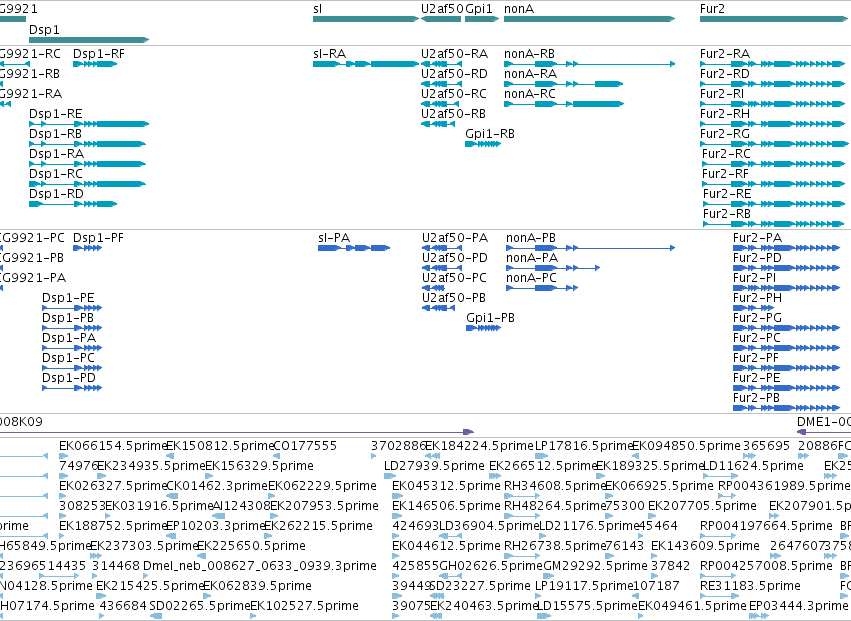851x621 pixels.
Task: Select the Fur2-RE transcript label
Action: point(727,194)
